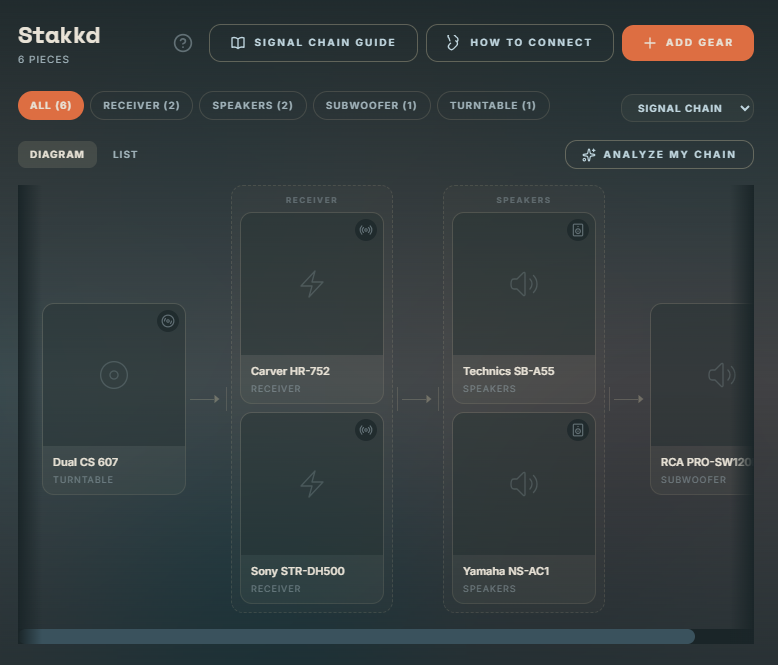Click the lightning bolt icon on Sony STR-DH500

pos(312,484)
